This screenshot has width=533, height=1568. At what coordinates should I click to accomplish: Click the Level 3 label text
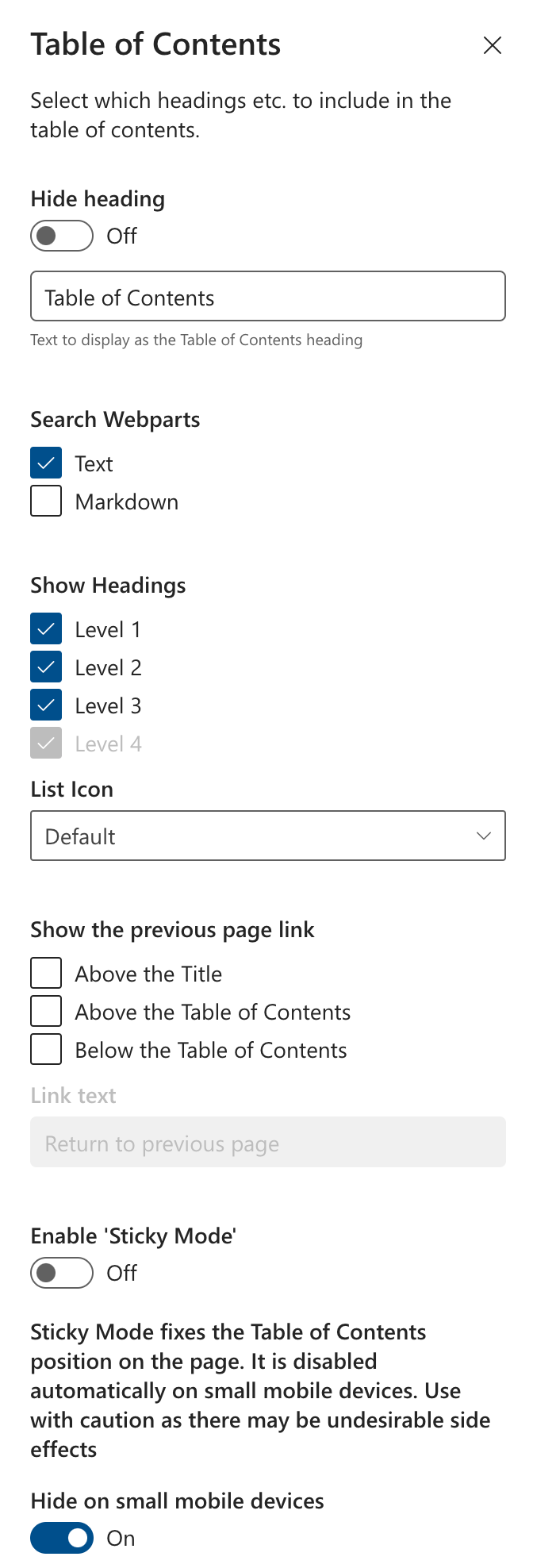click(x=108, y=706)
